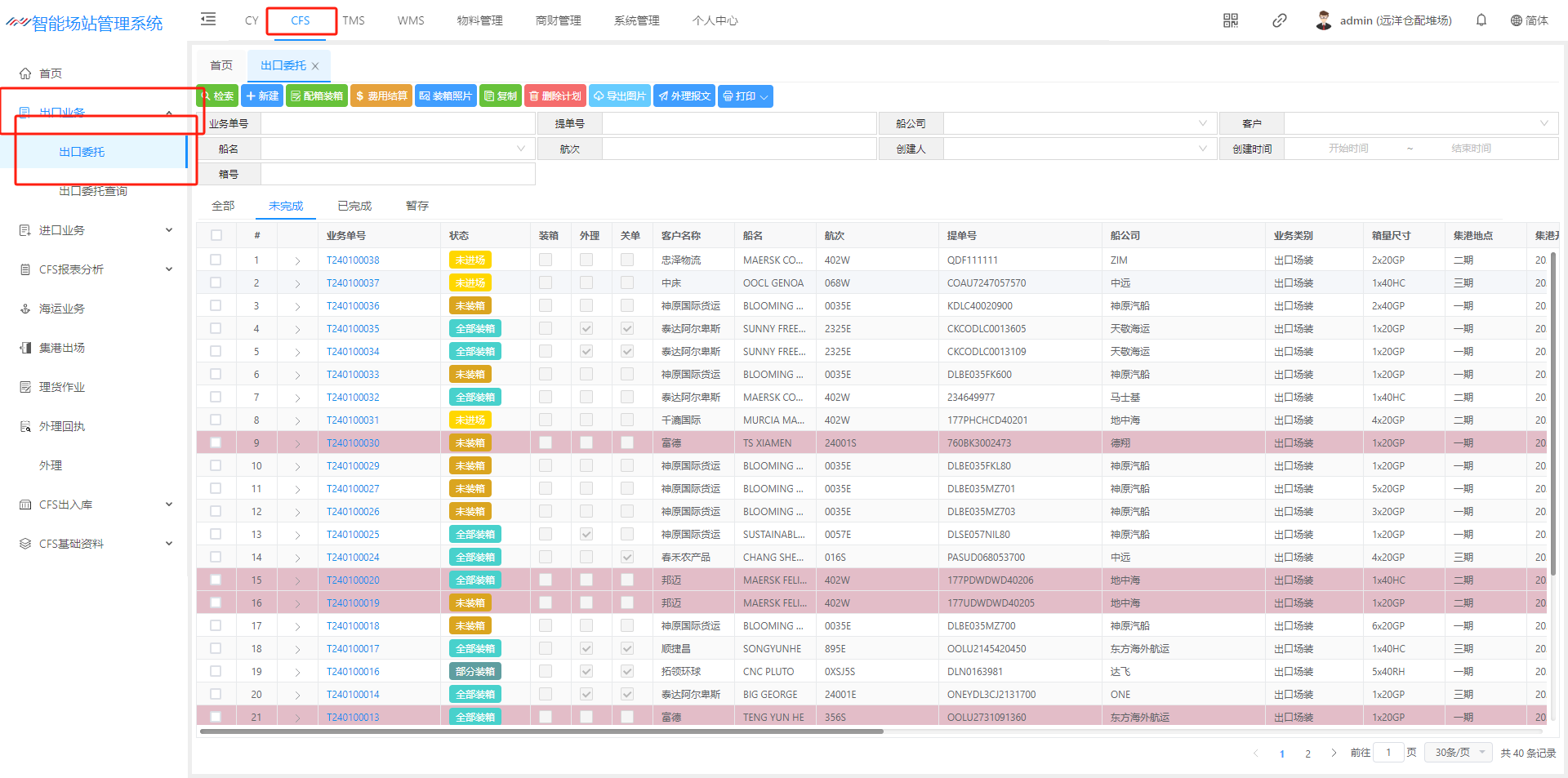
Task: Open the notification bell
Action: tap(1481, 20)
